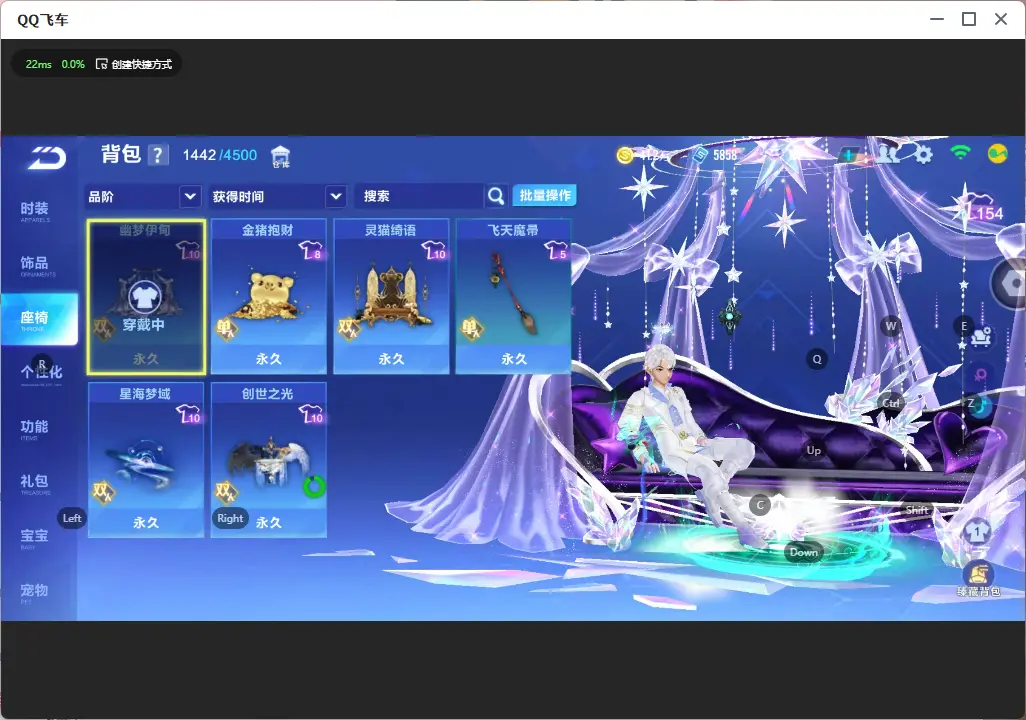This screenshot has height=720, width=1026.
Task: Click the blue rotate arrow icon
Action: (981, 406)
